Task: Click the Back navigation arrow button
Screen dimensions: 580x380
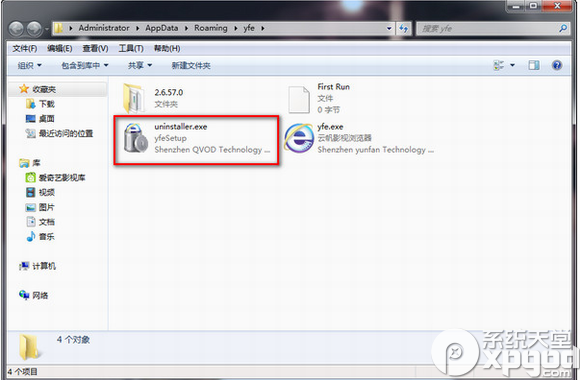Action: click(x=16, y=29)
